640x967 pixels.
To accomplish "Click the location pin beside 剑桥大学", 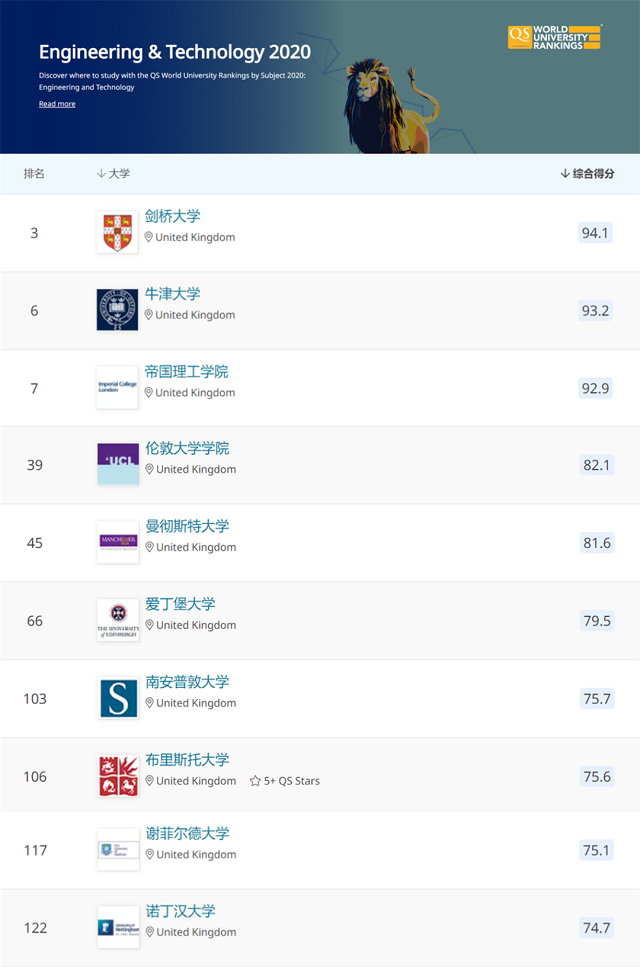I will coord(149,238).
